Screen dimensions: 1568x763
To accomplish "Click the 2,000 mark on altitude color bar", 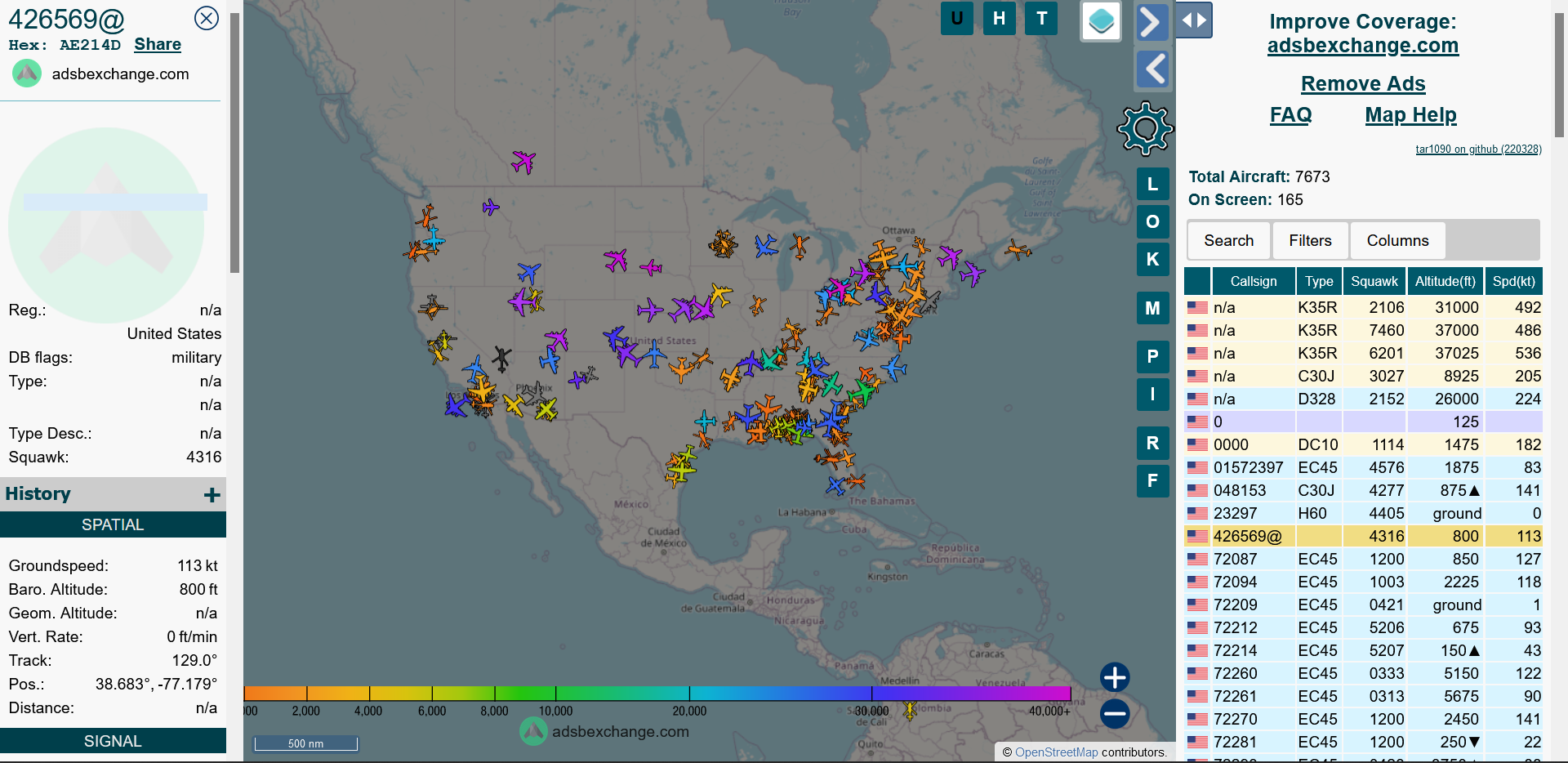I will [305, 711].
